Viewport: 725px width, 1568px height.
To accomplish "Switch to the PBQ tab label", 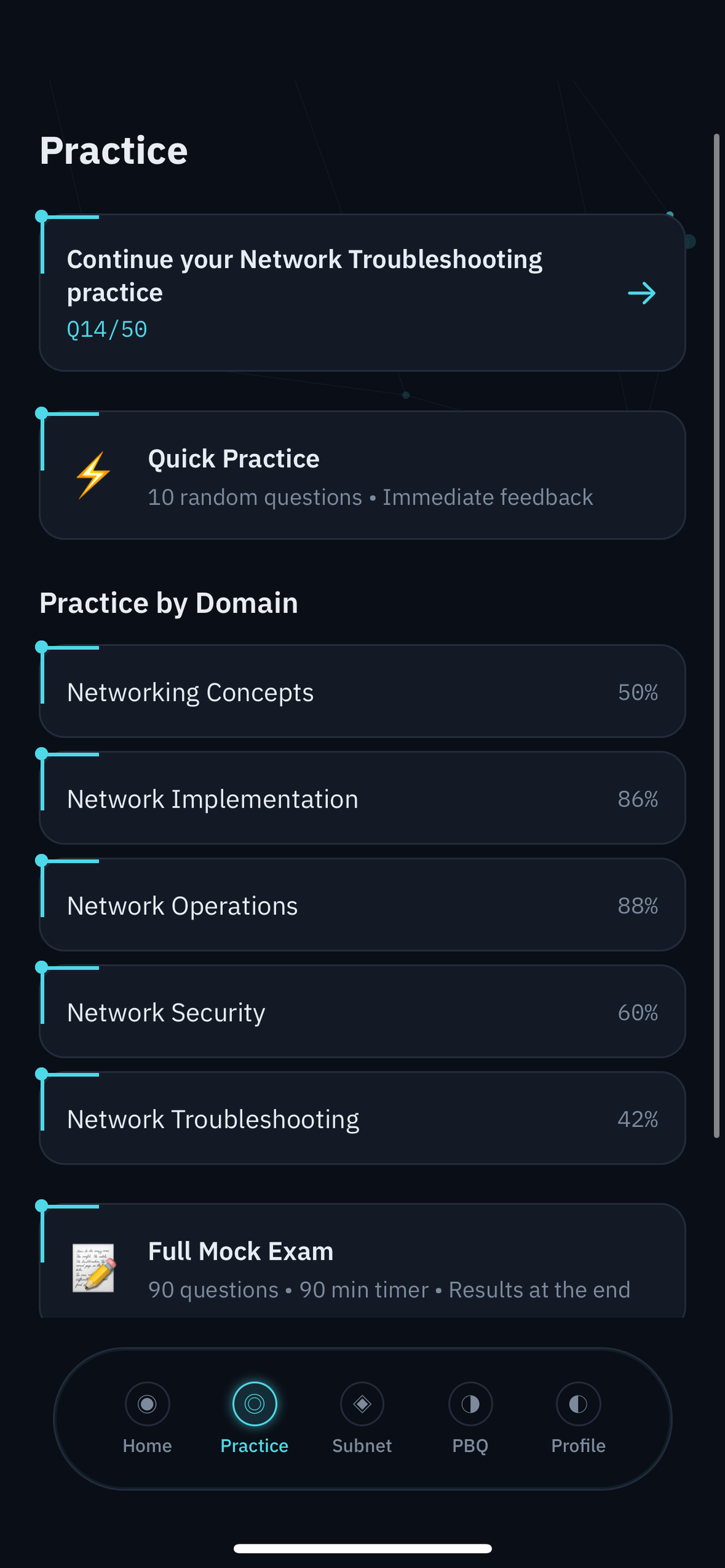I will [470, 1446].
